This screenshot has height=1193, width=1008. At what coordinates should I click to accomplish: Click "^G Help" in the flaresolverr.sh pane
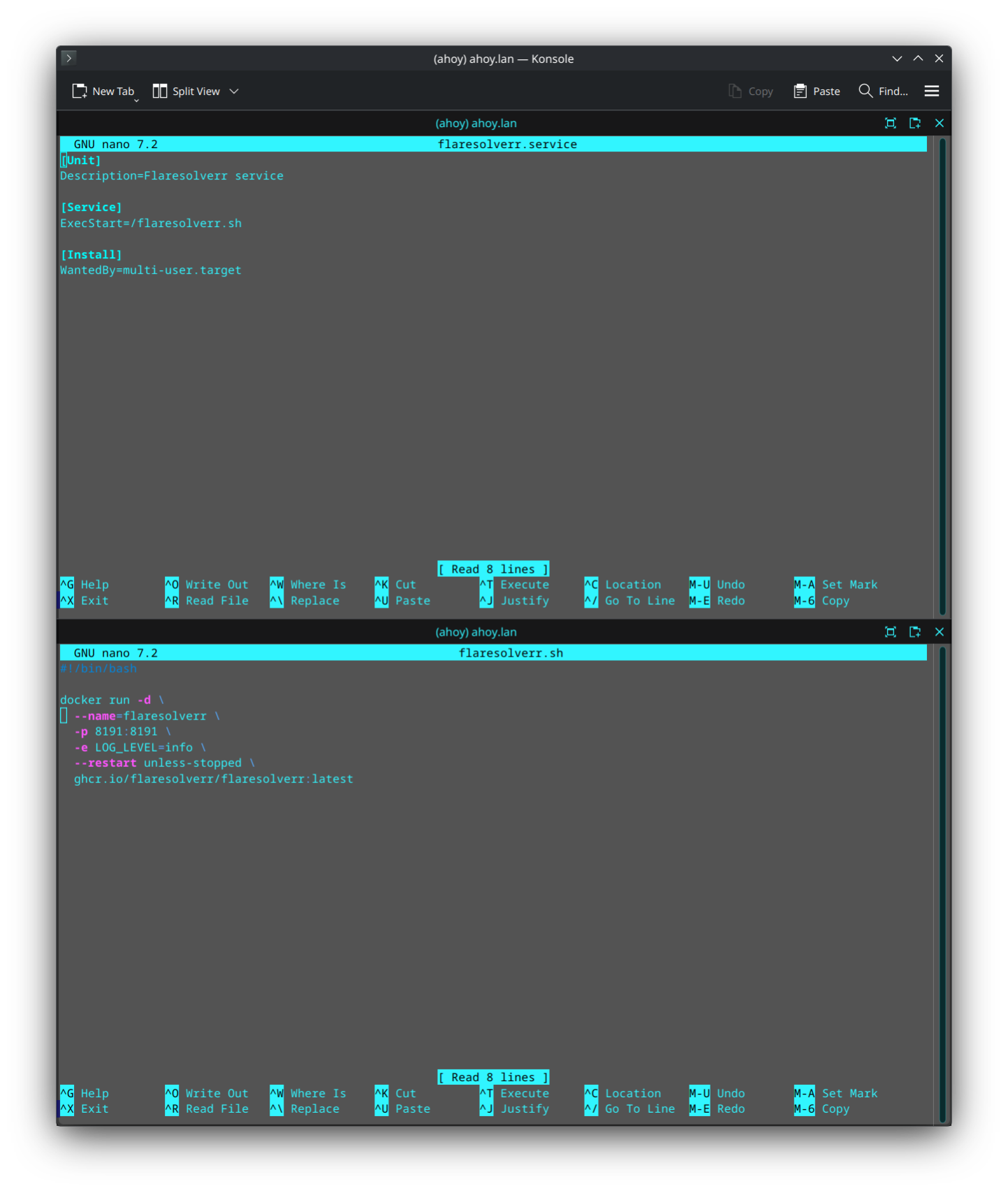coord(85,1094)
